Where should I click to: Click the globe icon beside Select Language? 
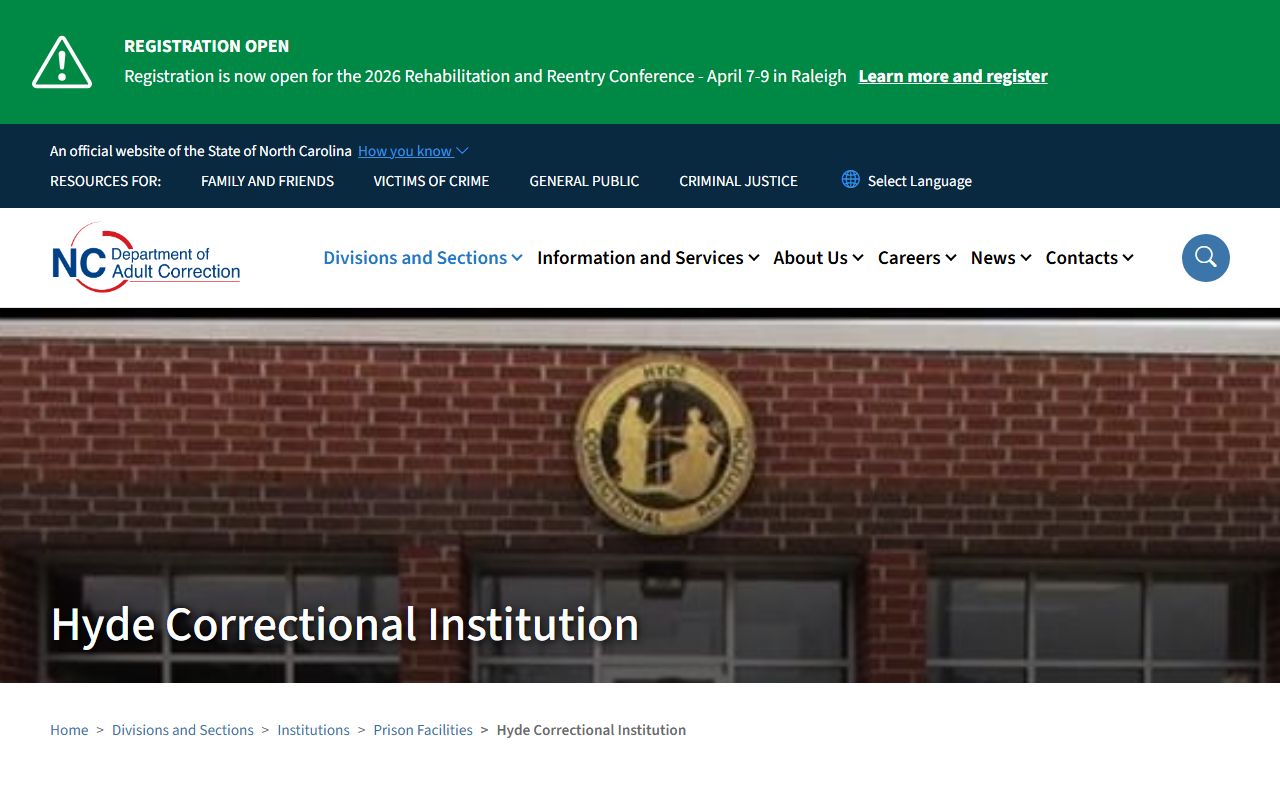tap(850, 179)
